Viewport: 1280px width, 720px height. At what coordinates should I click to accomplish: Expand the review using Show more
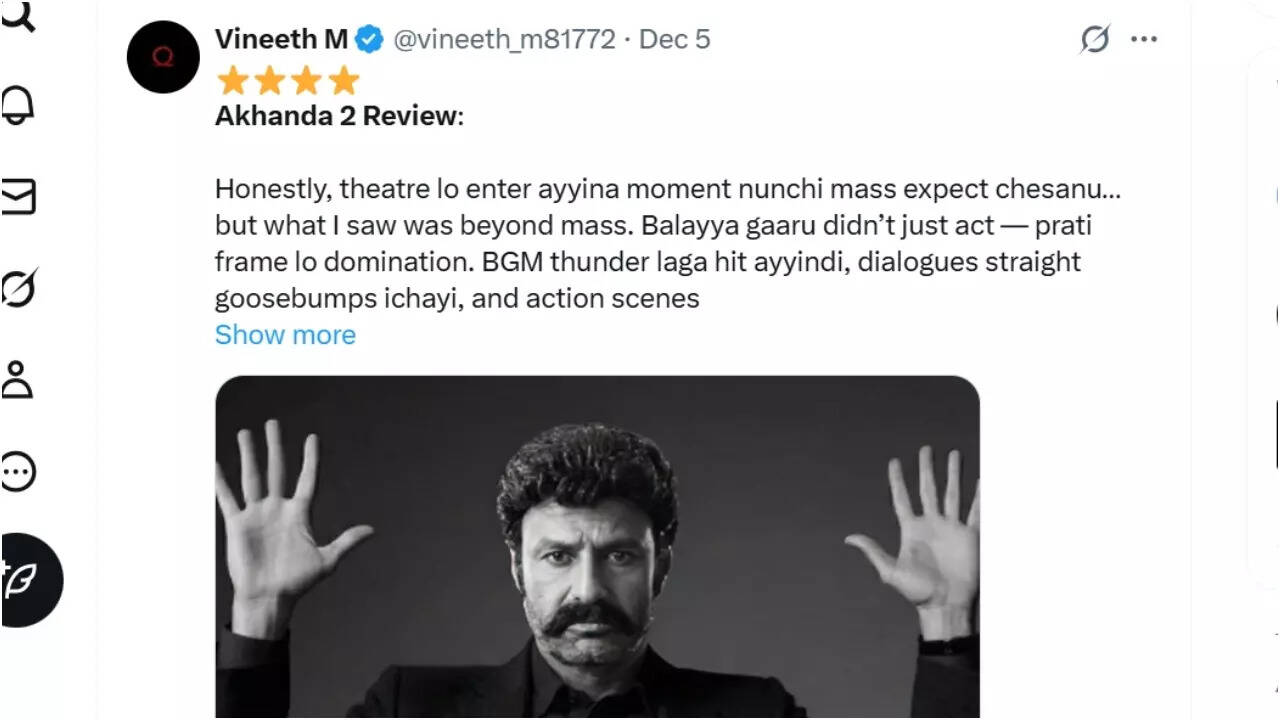(x=285, y=334)
